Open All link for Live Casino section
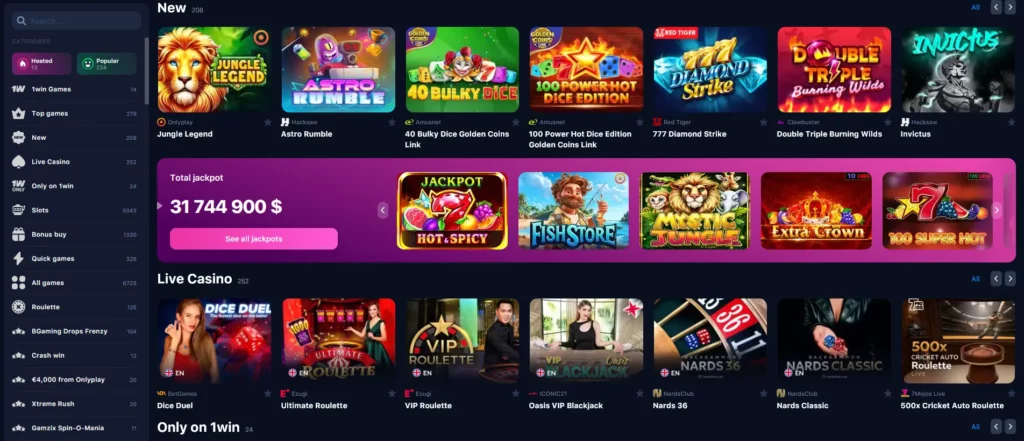 (x=975, y=279)
